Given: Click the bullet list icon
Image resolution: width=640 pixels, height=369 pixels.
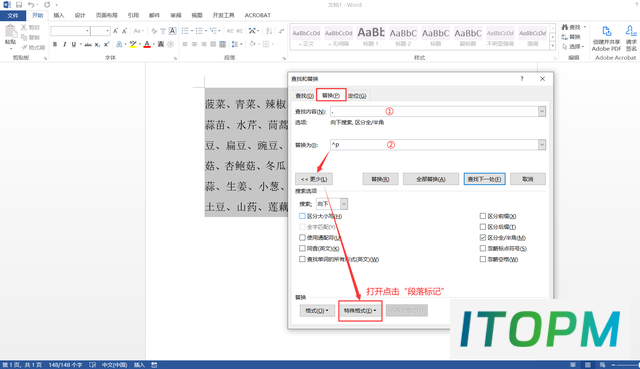Looking at the screenshot, I should click(185, 31).
